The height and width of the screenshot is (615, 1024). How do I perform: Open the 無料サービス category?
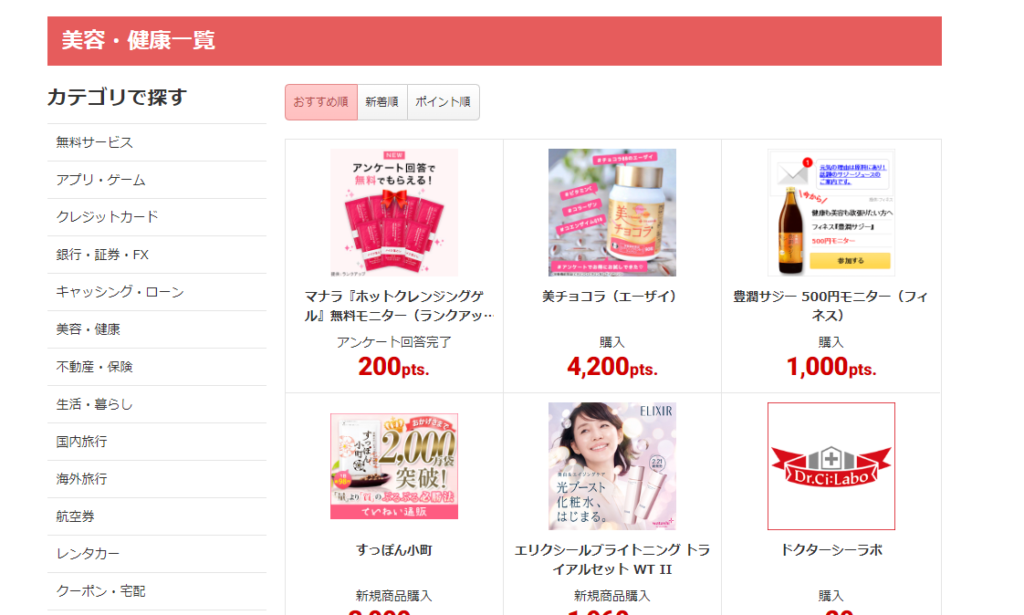click(94, 142)
